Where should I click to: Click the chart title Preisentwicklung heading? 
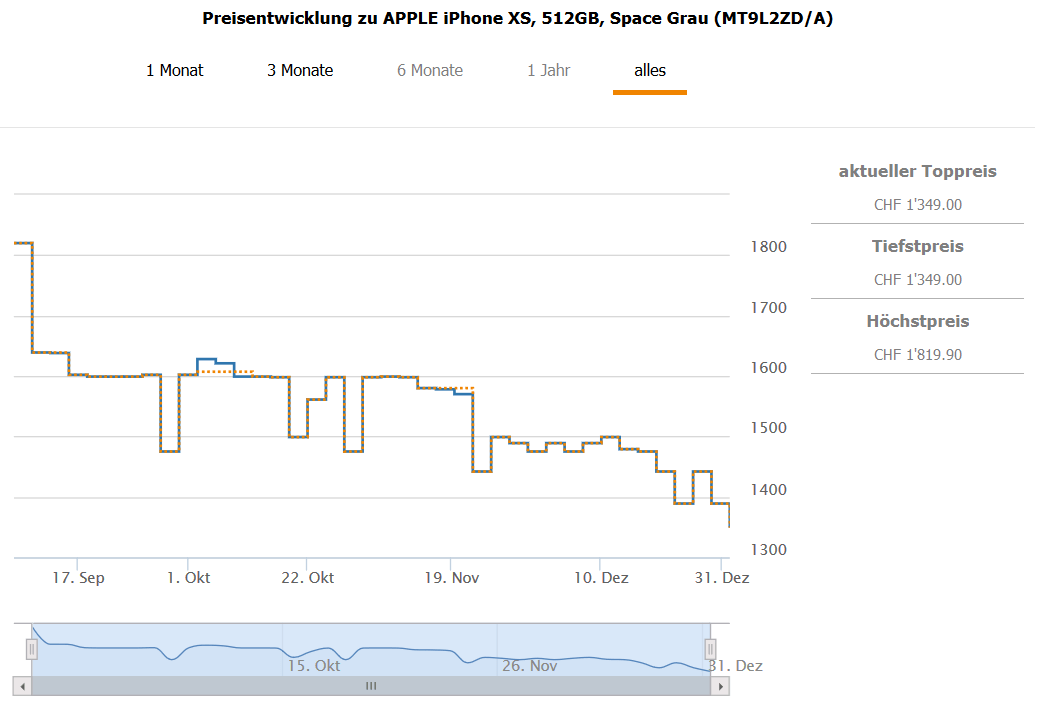[x=518, y=19]
